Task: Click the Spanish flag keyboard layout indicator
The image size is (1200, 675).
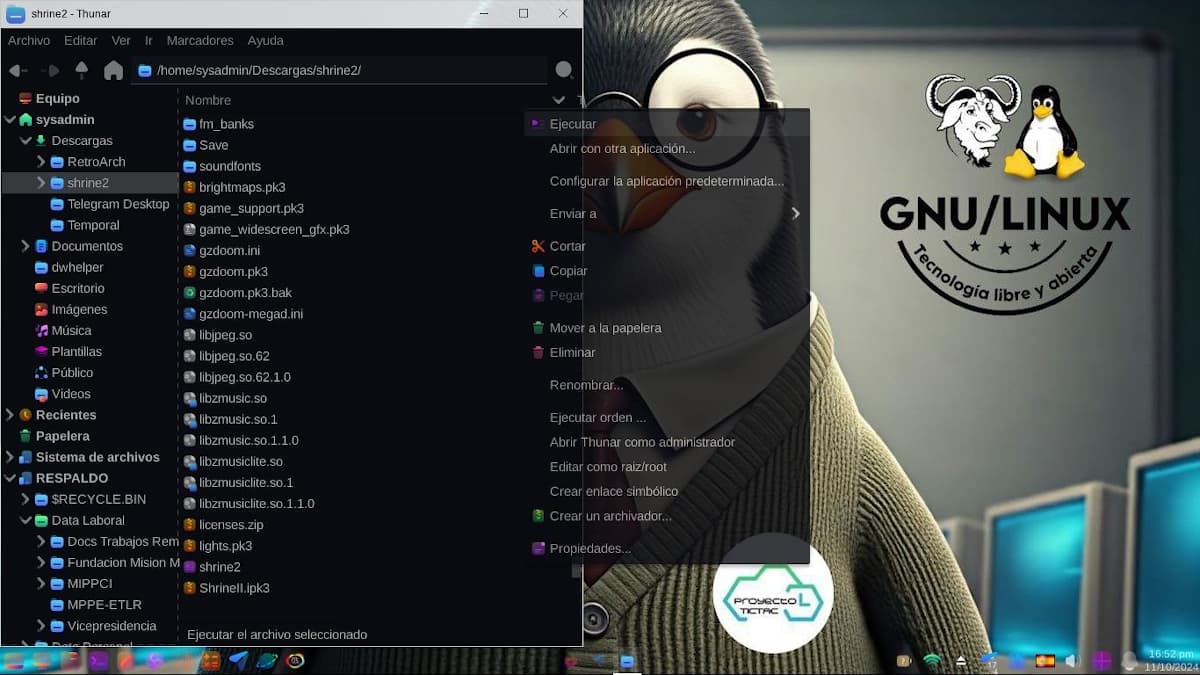Action: (1045, 661)
